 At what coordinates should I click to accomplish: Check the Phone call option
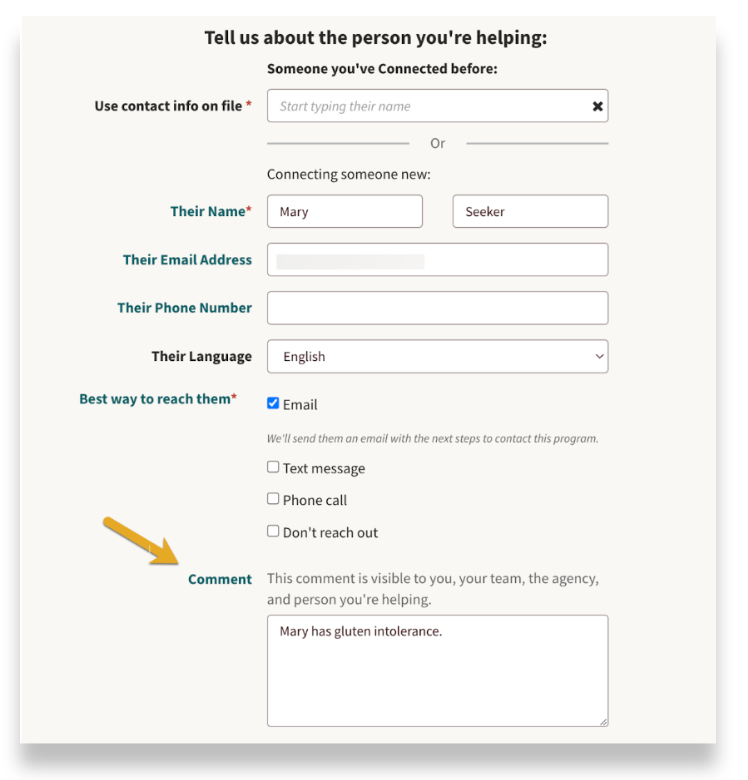pyautogui.click(x=273, y=499)
